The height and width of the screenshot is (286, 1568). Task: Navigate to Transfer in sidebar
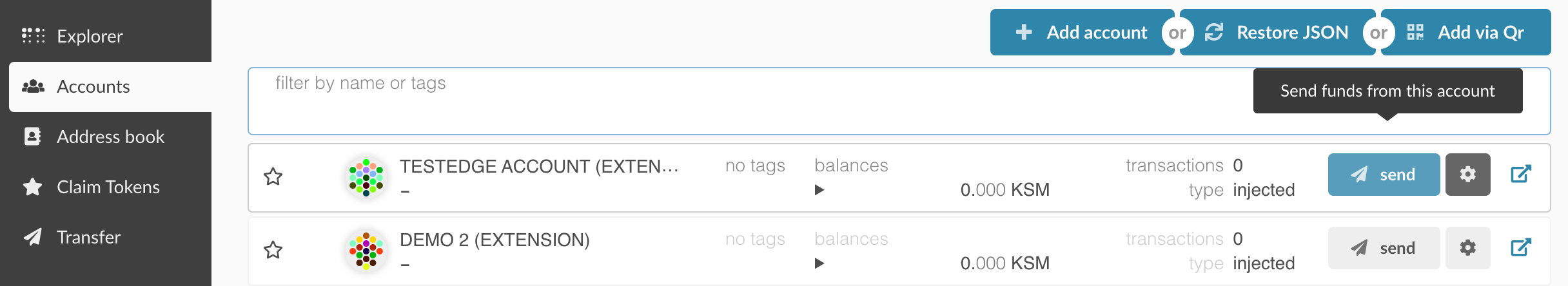(88, 237)
